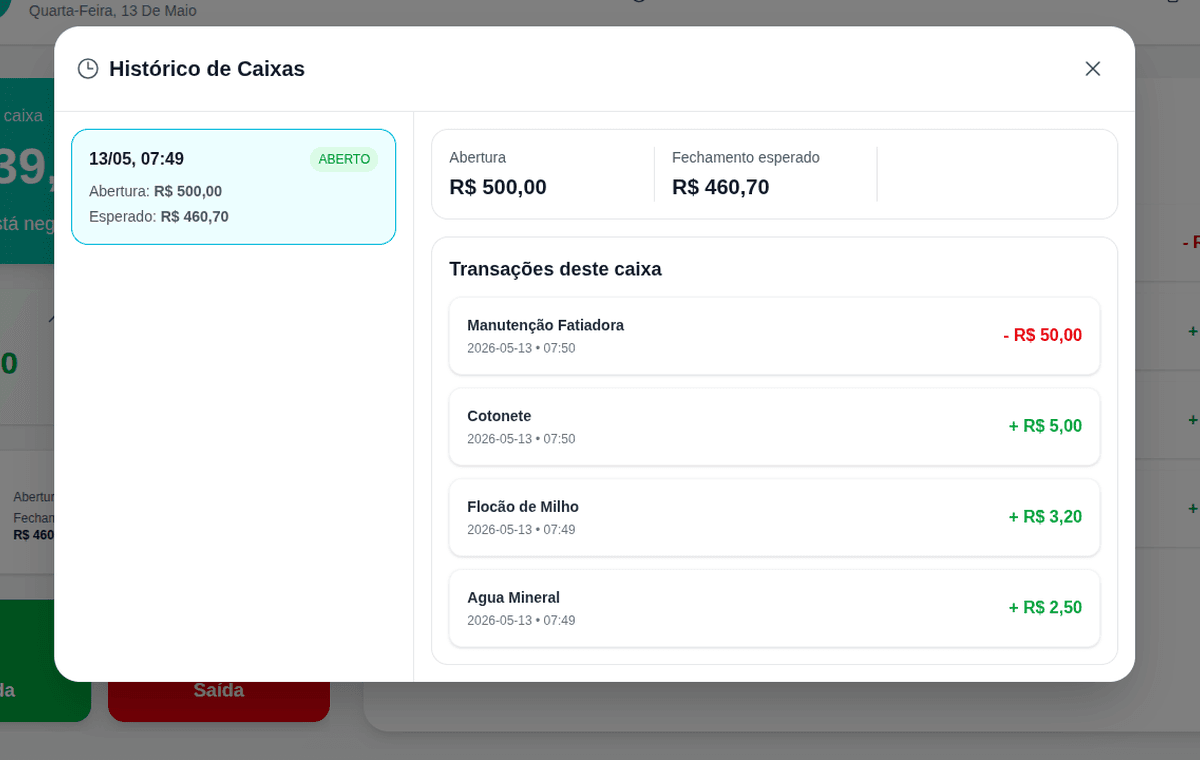Image resolution: width=1200 pixels, height=760 pixels.
Task: Click the Abertura R$ 500,00 summary value
Action: (x=498, y=187)
